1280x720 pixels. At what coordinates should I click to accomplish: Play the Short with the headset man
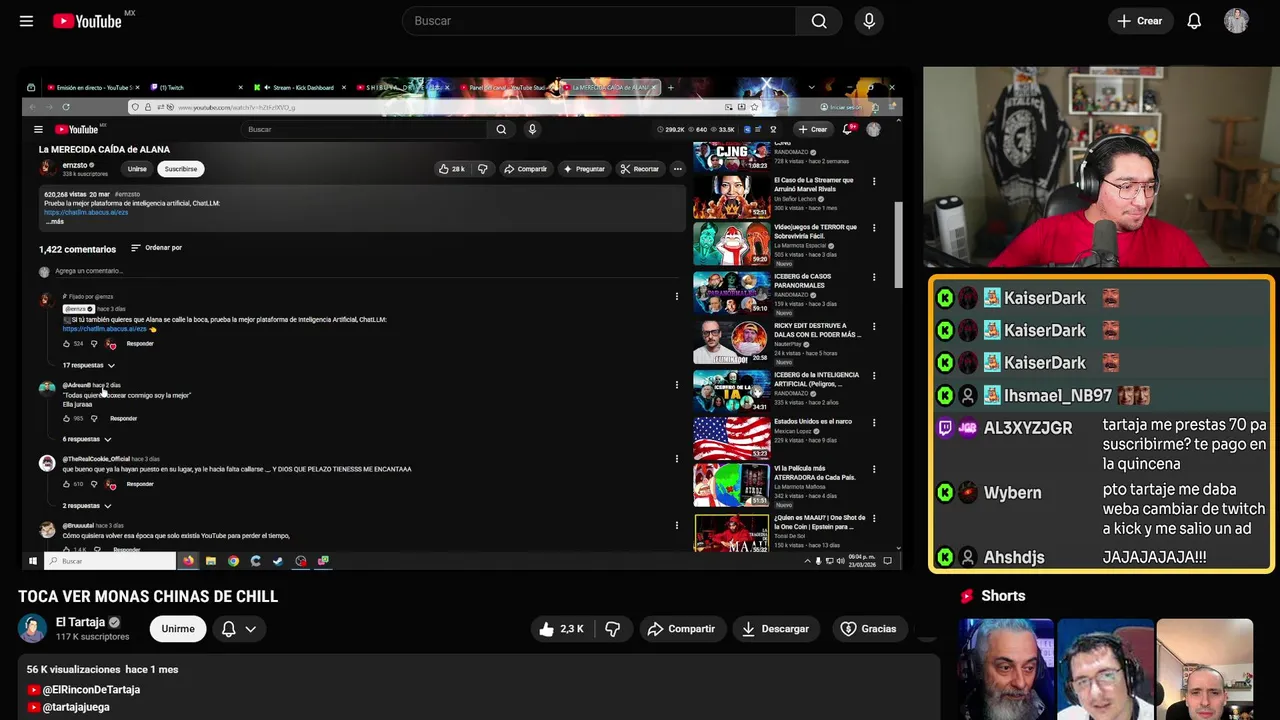click(1105, 669)
